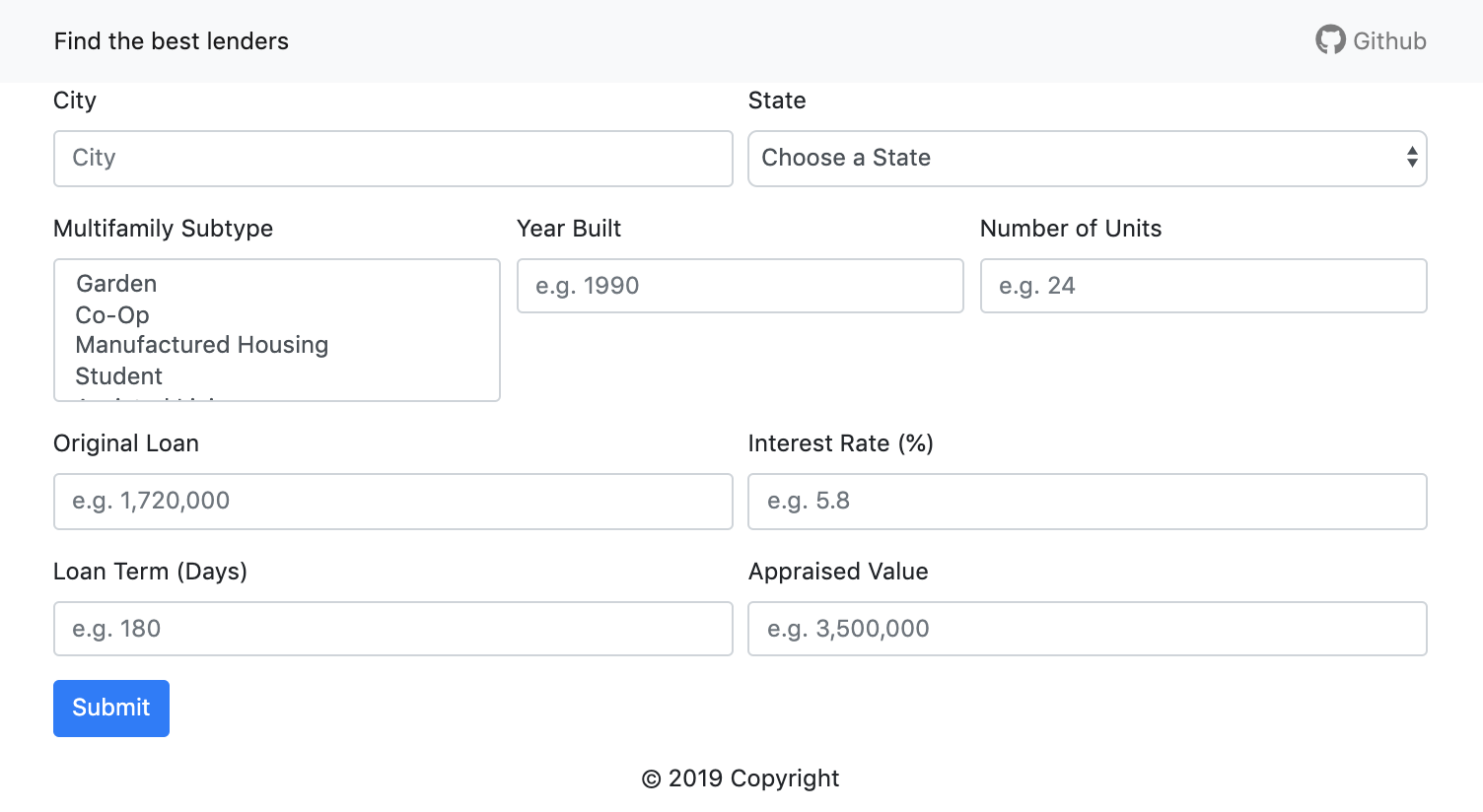Open the Github link text

[1389, 41]
